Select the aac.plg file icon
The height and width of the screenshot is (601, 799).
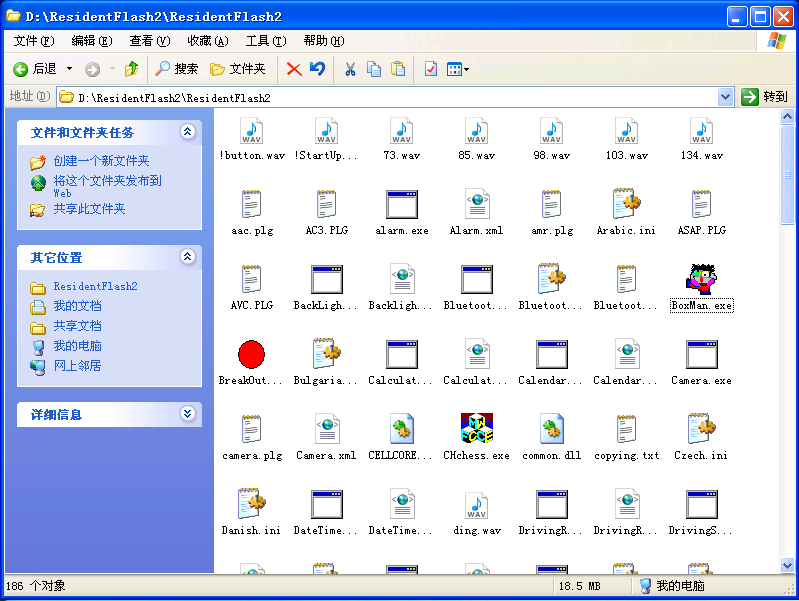tap(251, 204)
